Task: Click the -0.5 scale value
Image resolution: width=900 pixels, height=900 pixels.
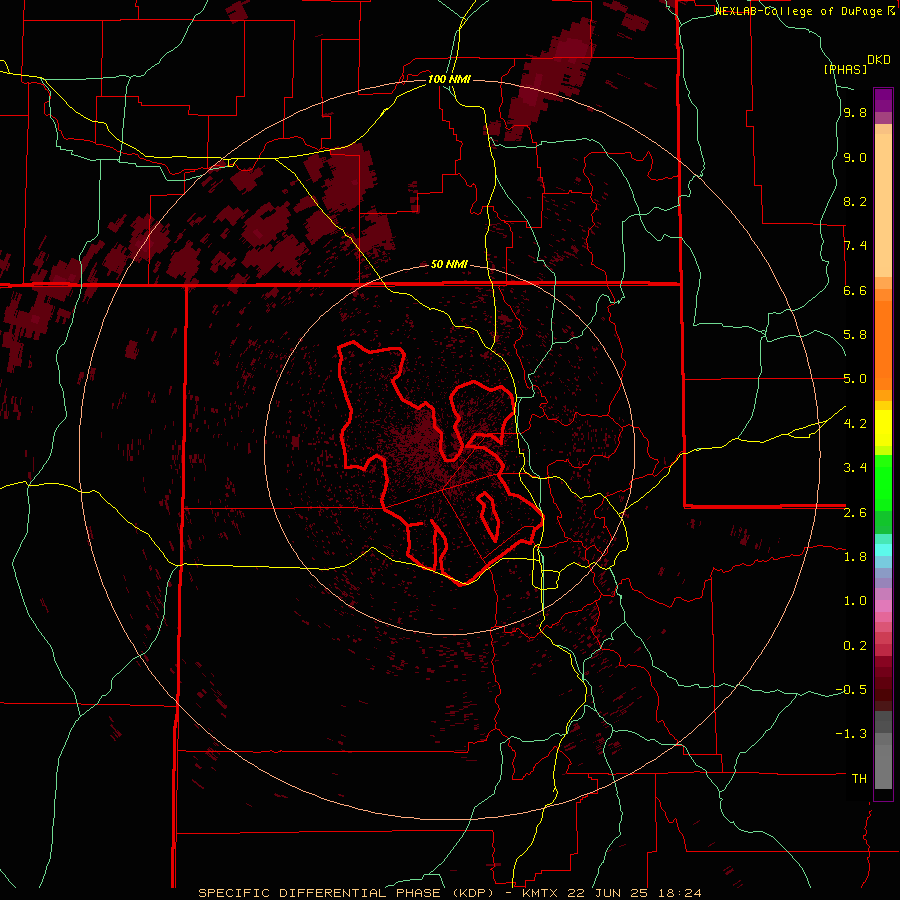Action: (851, 690)
